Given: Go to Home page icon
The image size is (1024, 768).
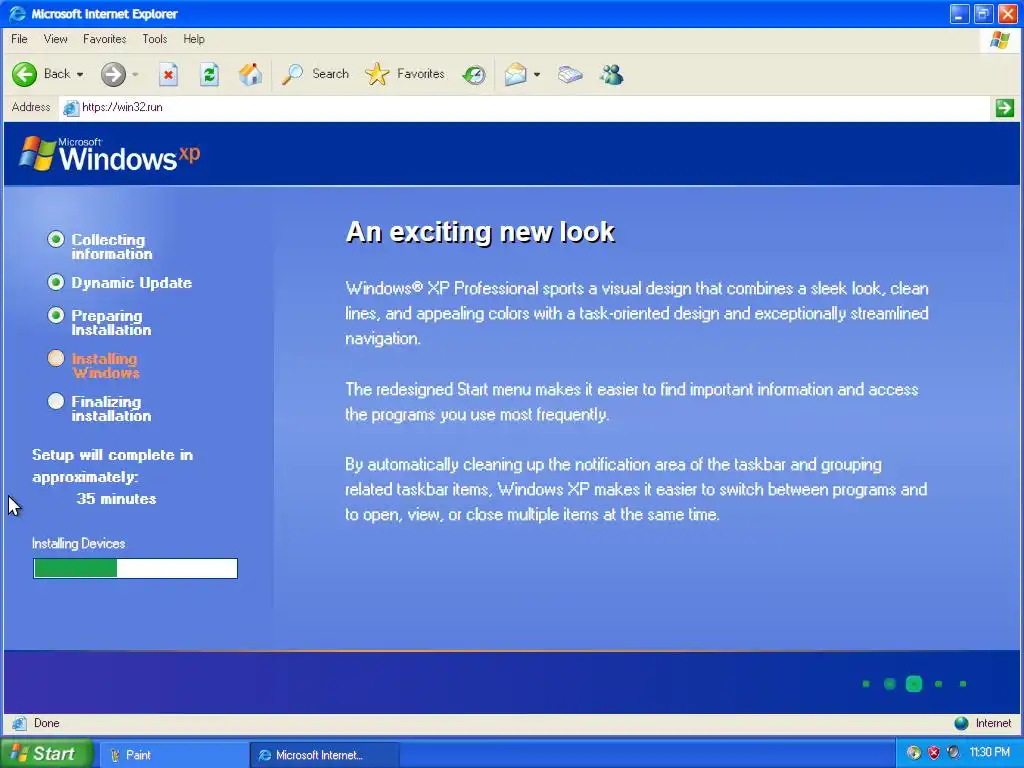Looking at the screenshot, I should [250, 74].
